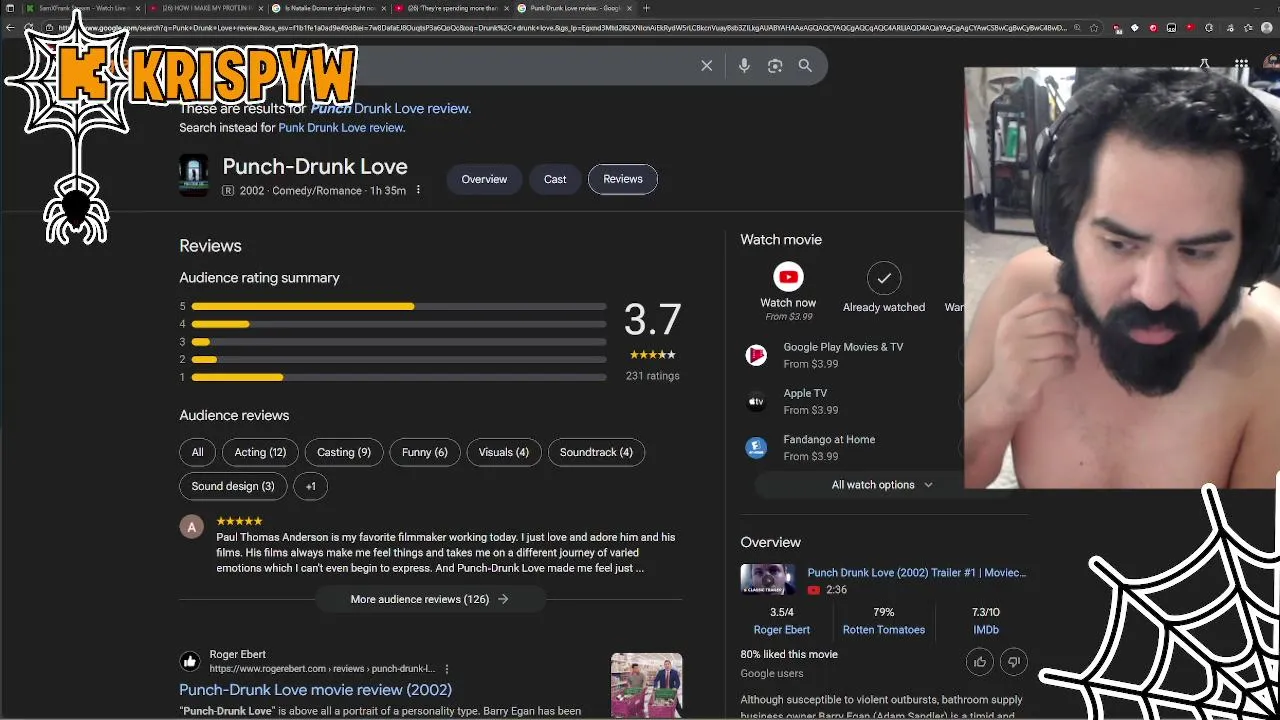This screenshot has height=720, width=1280.
Task: Click the trailer video thumbnail
Action: [x=768, y=580]
